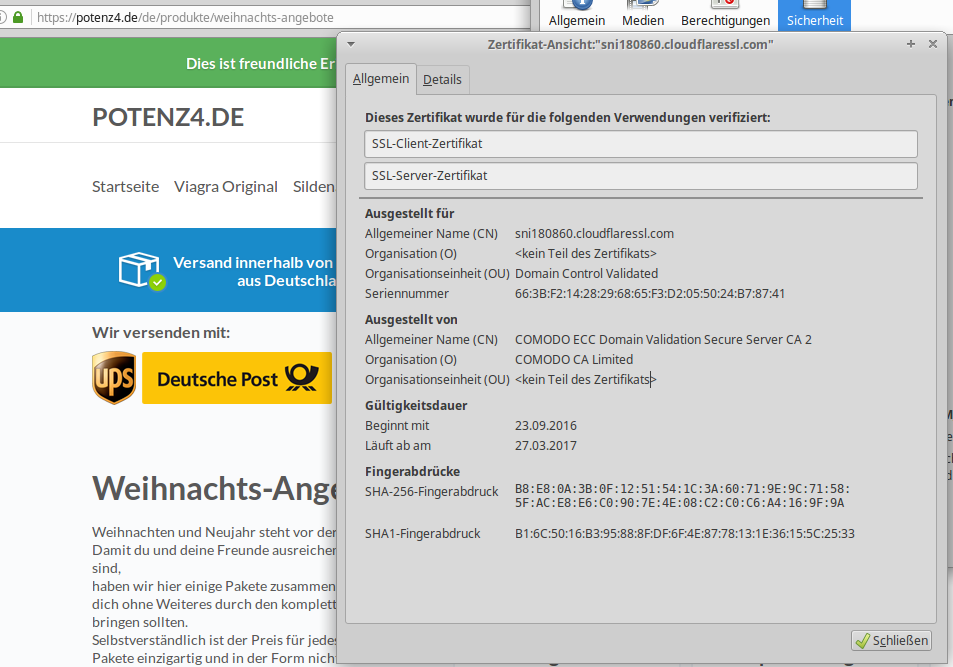Viewport: 953px width, 667px height.
Task: Click the Deutsche Post logo banner
Action: click(x=237, y=378)
